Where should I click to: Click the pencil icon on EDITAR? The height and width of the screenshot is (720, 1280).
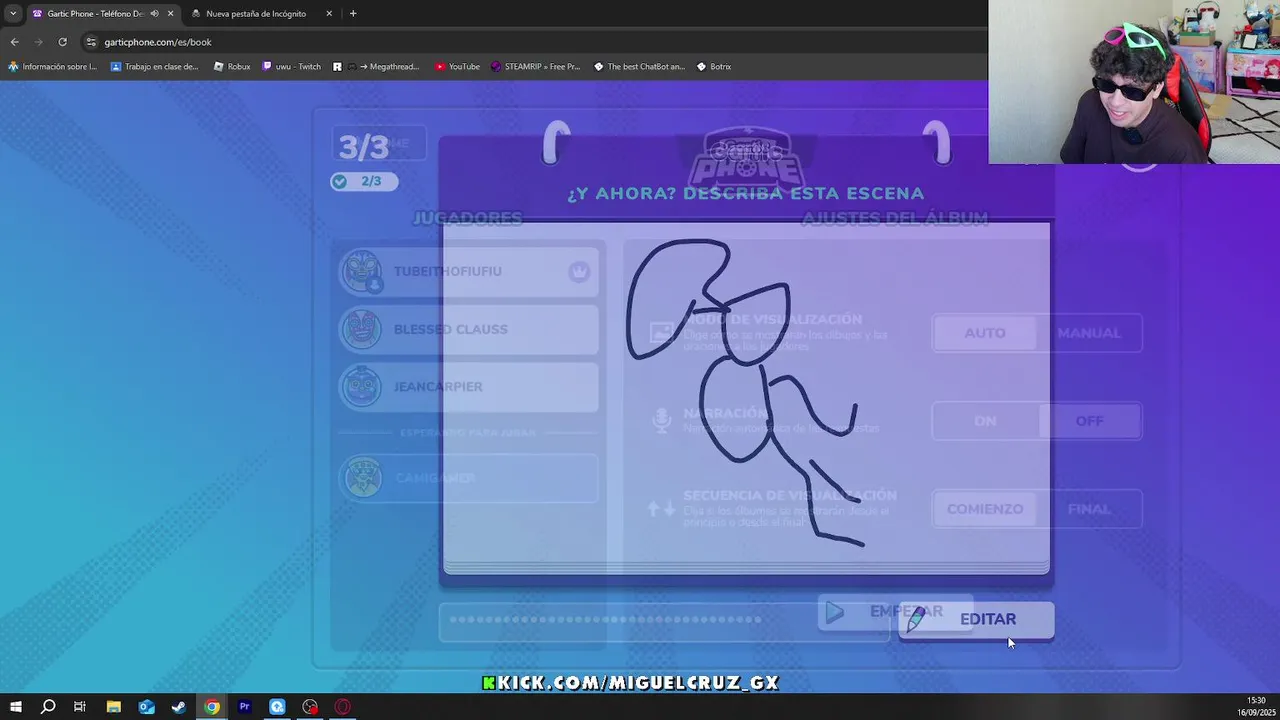point(915,620)
